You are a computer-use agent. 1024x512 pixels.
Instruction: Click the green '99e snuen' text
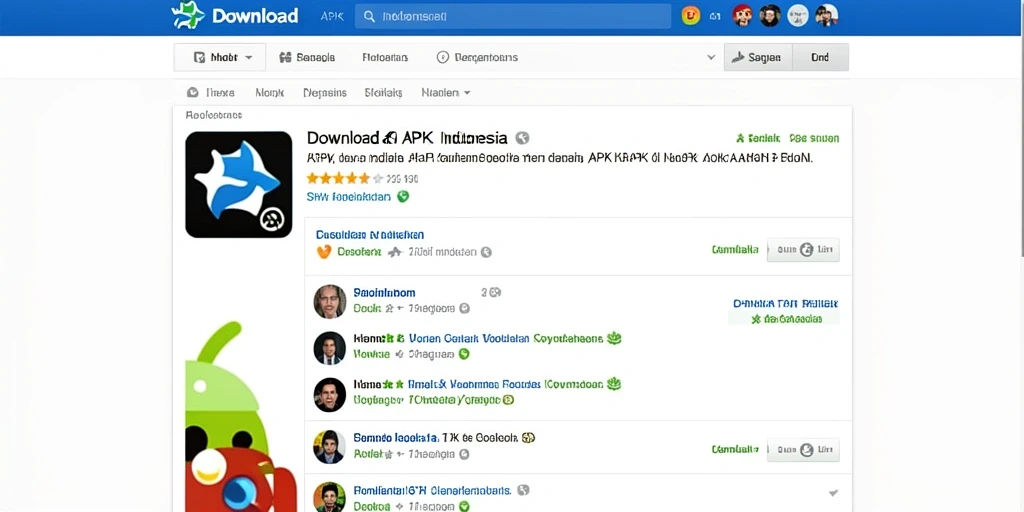pos(814,138)
